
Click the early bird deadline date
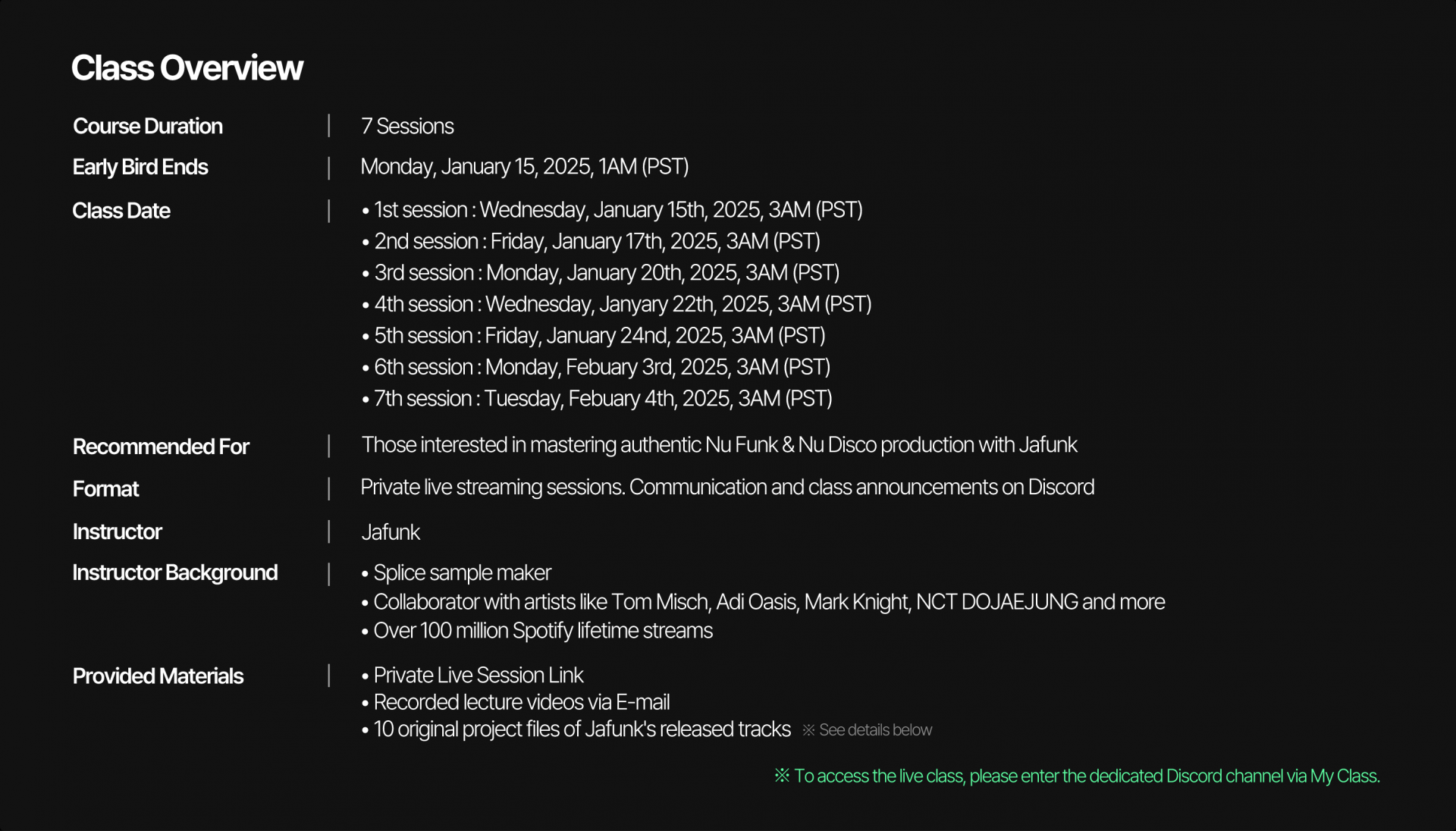point(524,167)
